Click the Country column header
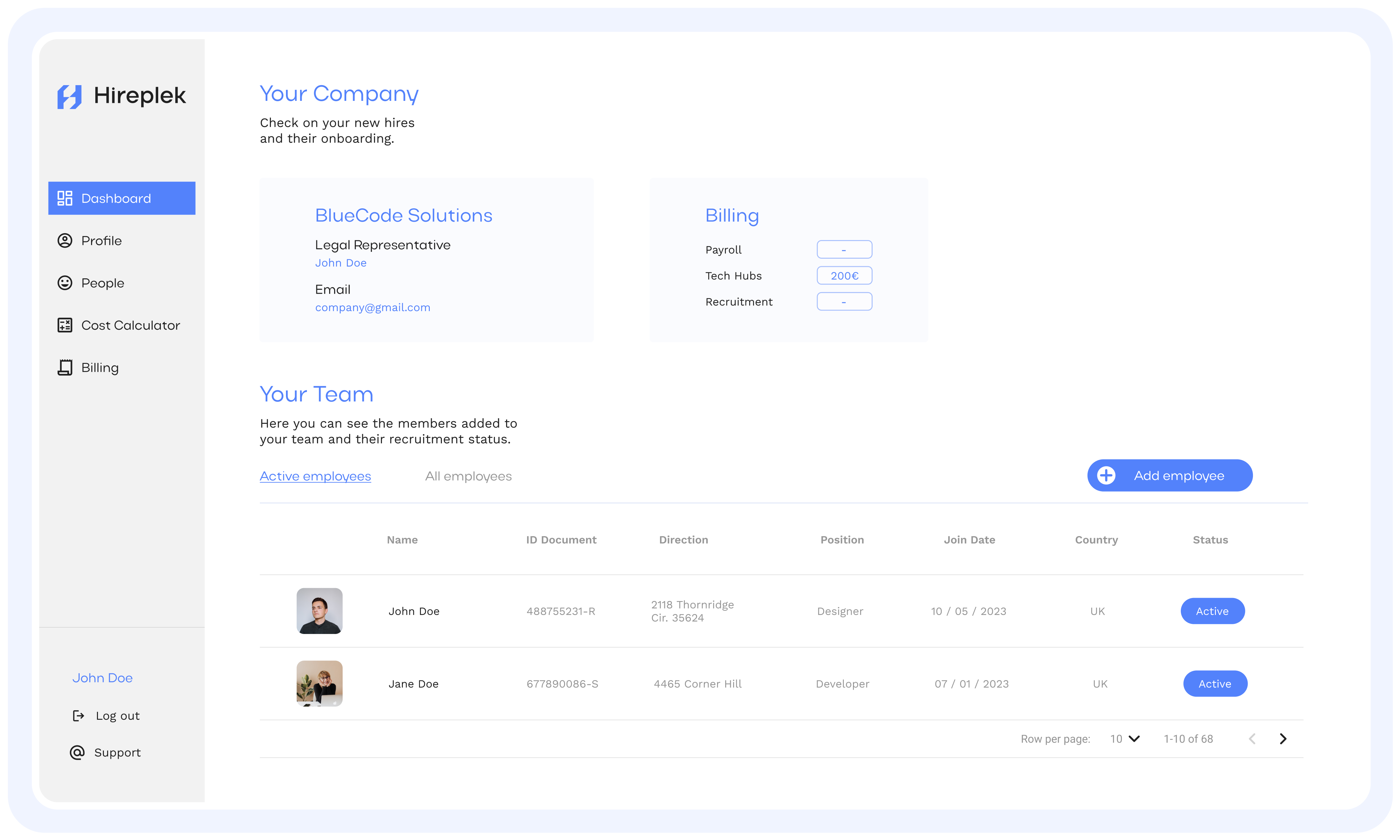 pos(1096,539)
